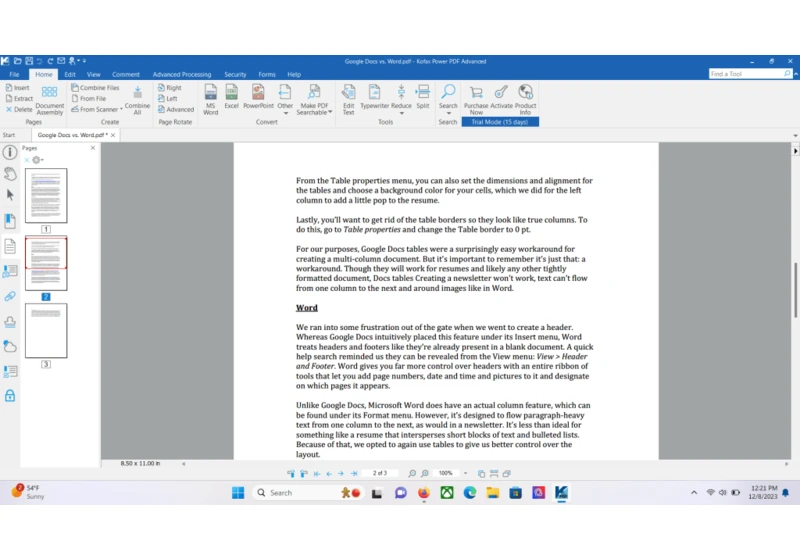Viewport: 800px width, 560px height.
Task: Delete pages using the Delete button
Action: pos(19,109)
